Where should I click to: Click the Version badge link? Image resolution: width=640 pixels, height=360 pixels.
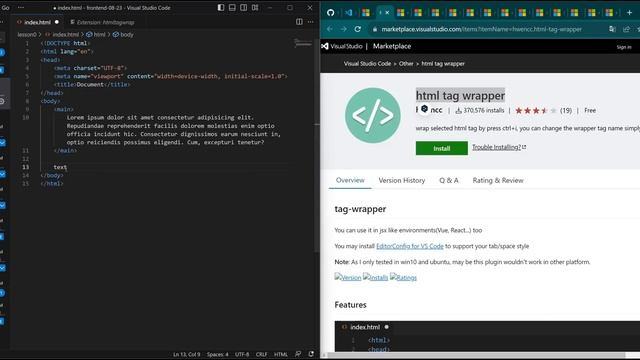coord(348,277)
